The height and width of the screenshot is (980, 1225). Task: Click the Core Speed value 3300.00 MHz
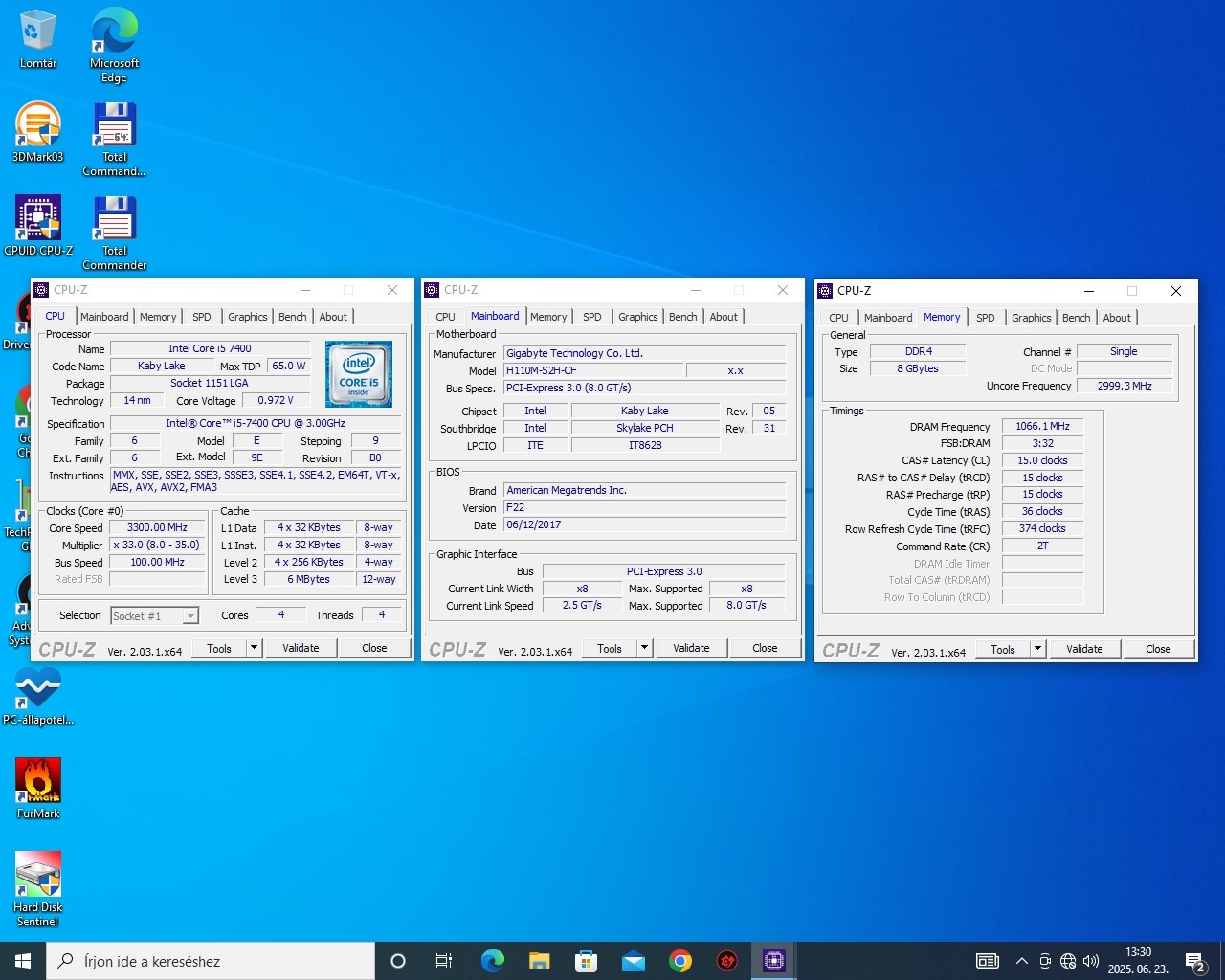[157, 527]
